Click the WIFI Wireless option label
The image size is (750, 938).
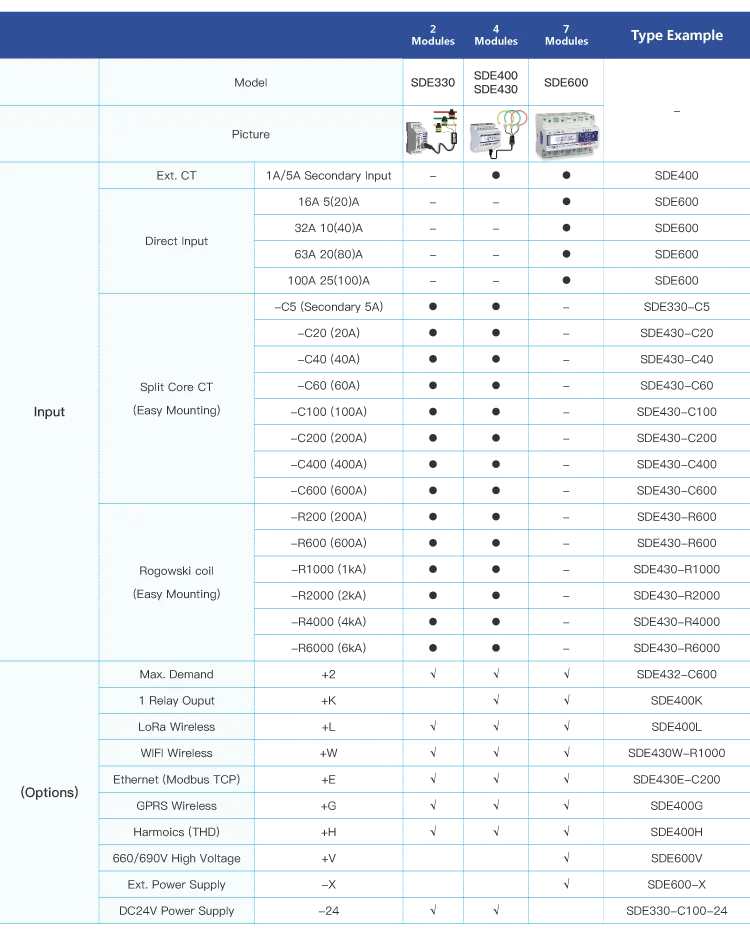[x=177, y=753]
